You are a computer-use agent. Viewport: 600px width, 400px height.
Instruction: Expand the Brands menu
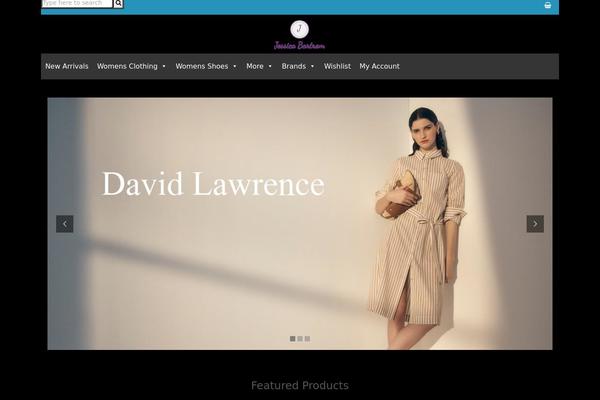[298, 66]
